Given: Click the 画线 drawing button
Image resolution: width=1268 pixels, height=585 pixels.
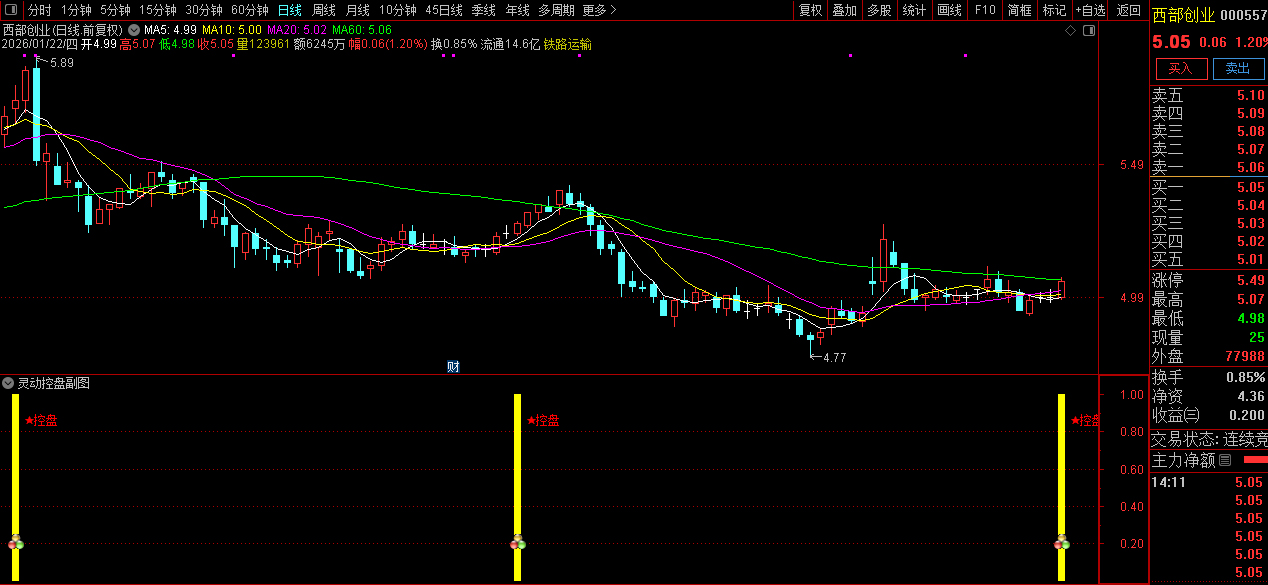Looking at the screenshot, I should tap(949, 10).
